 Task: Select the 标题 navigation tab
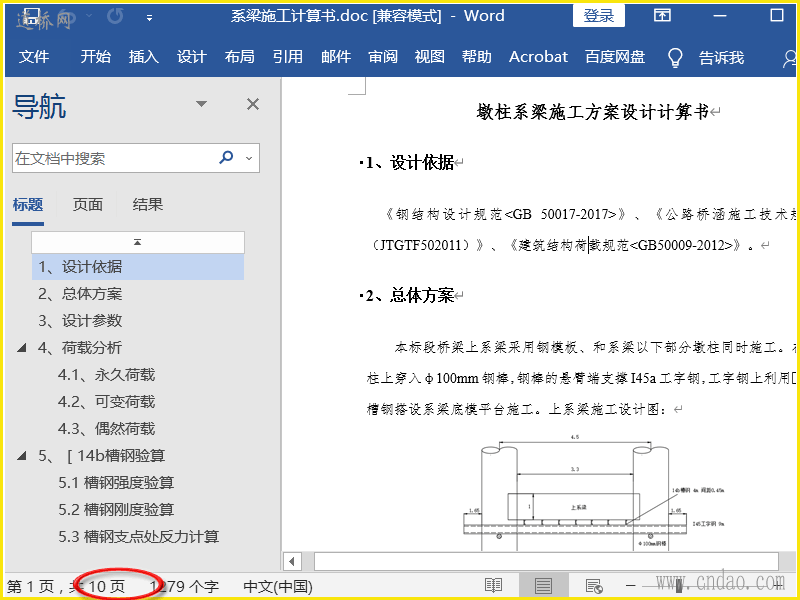28,205
